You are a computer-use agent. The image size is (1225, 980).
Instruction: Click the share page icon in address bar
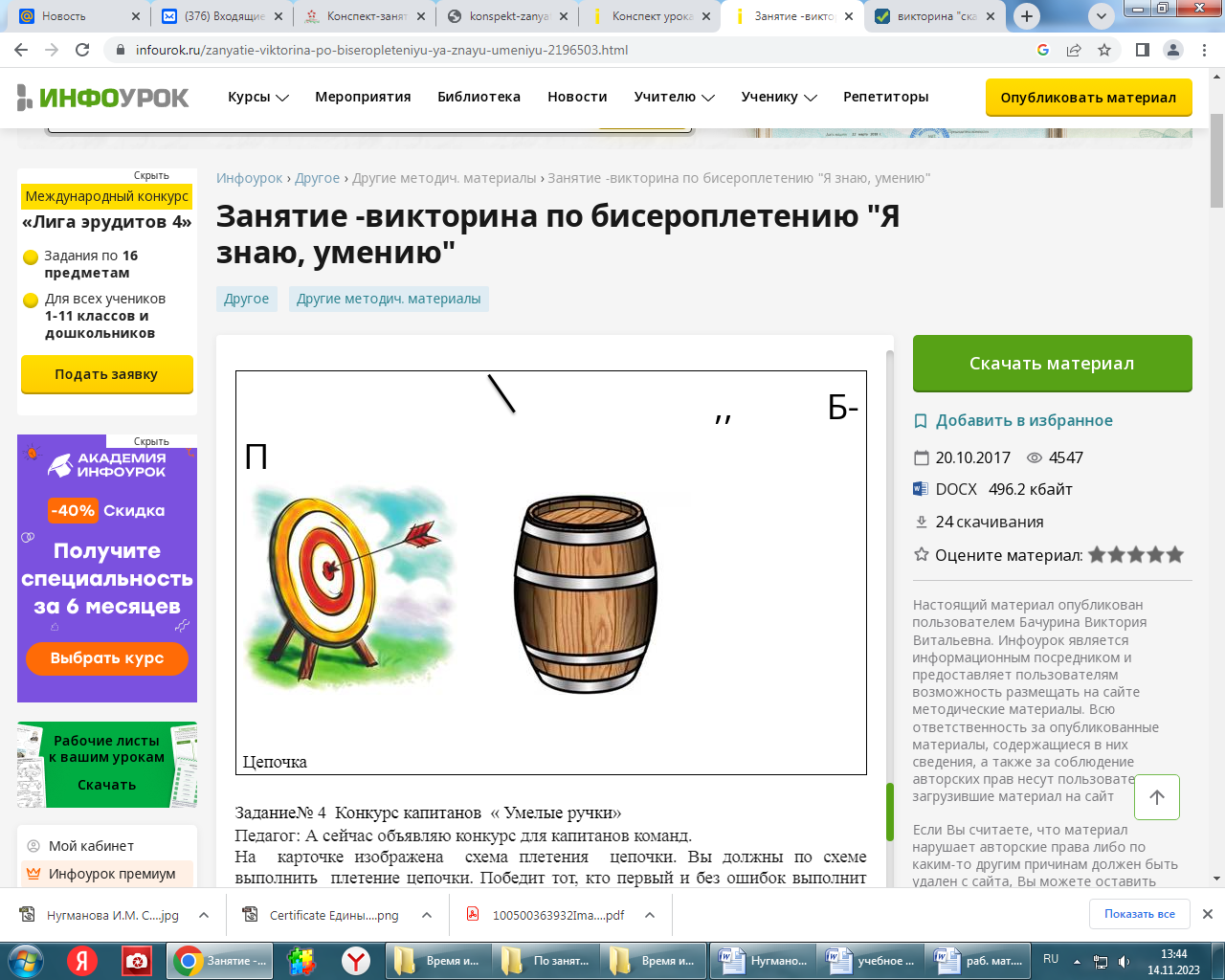tap(1074, 50)
